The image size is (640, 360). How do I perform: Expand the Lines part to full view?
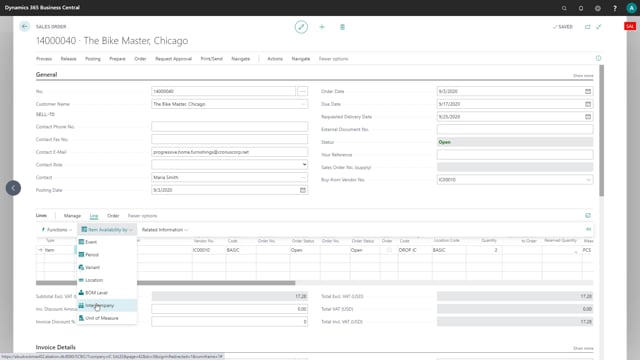tap(588, 216)
